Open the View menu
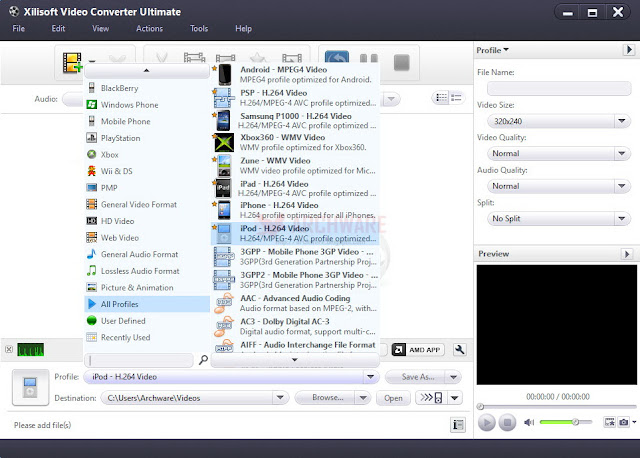The image size is (640, 458). coord(100,29)
